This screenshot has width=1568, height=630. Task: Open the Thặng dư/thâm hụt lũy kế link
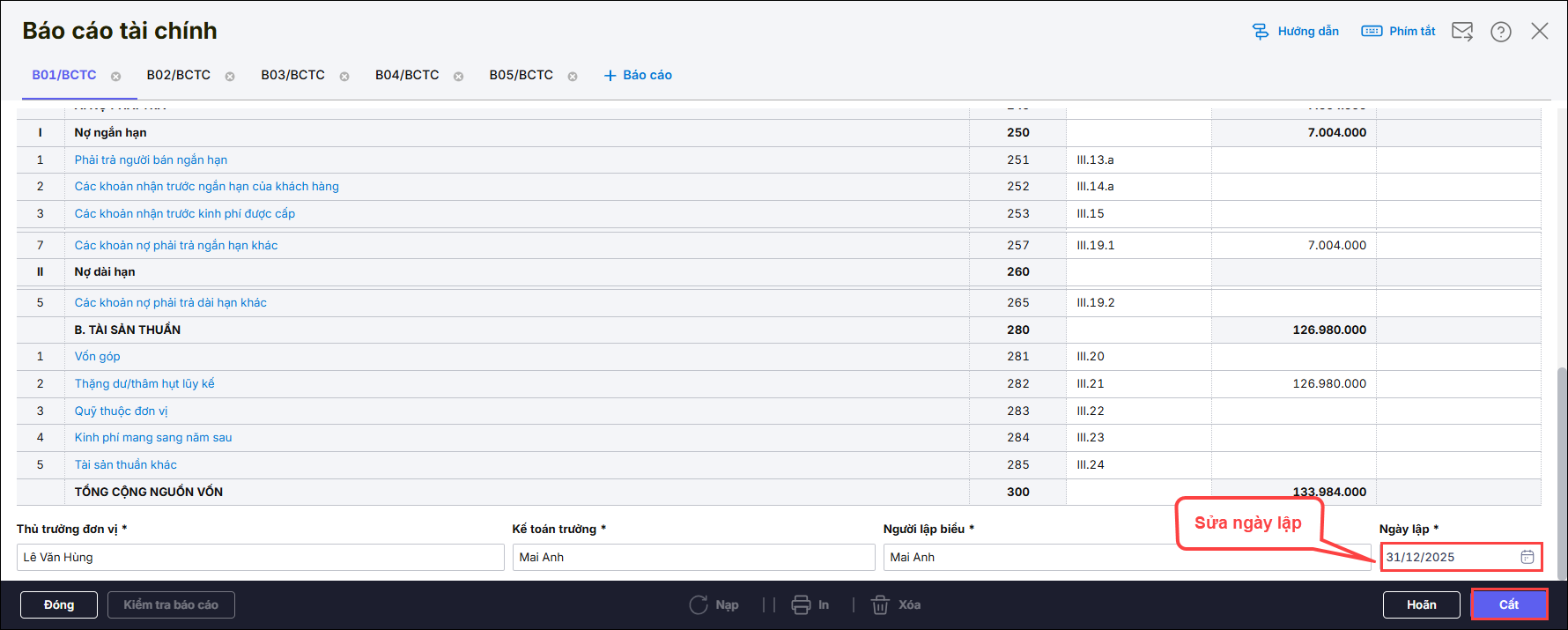(x=144, y=383)
